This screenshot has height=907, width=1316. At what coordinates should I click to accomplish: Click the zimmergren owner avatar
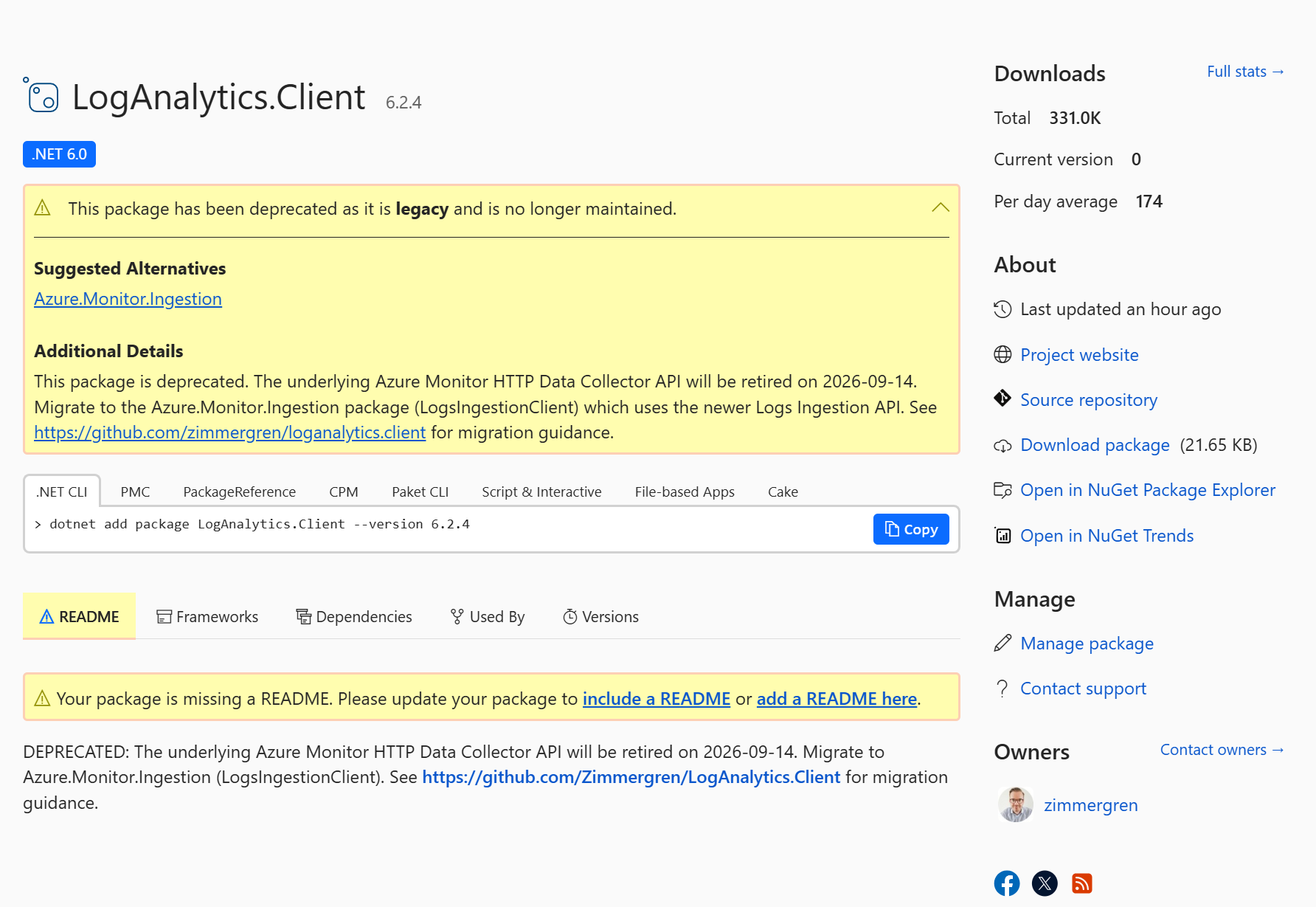coord(1016,804)
